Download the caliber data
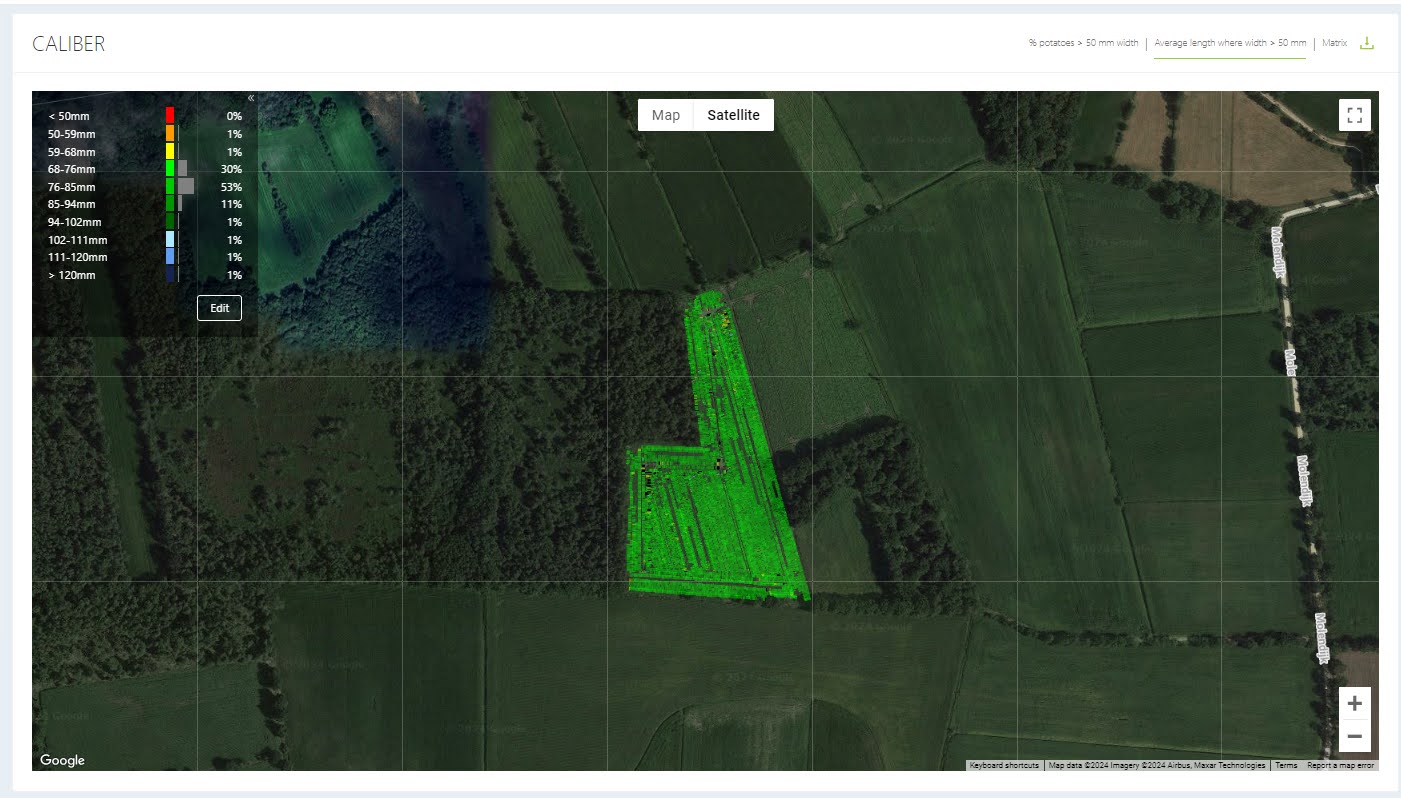1401x798 pixels. pos(1368,44)
